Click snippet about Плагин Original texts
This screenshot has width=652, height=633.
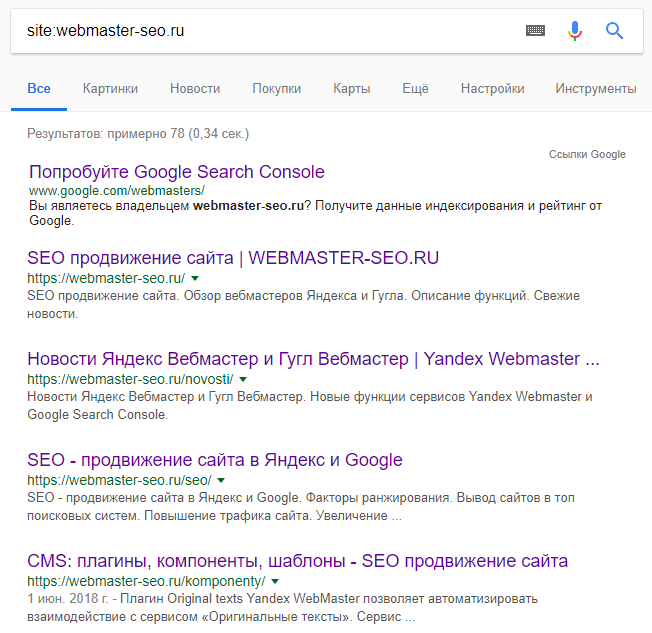(x=282, y=608)
